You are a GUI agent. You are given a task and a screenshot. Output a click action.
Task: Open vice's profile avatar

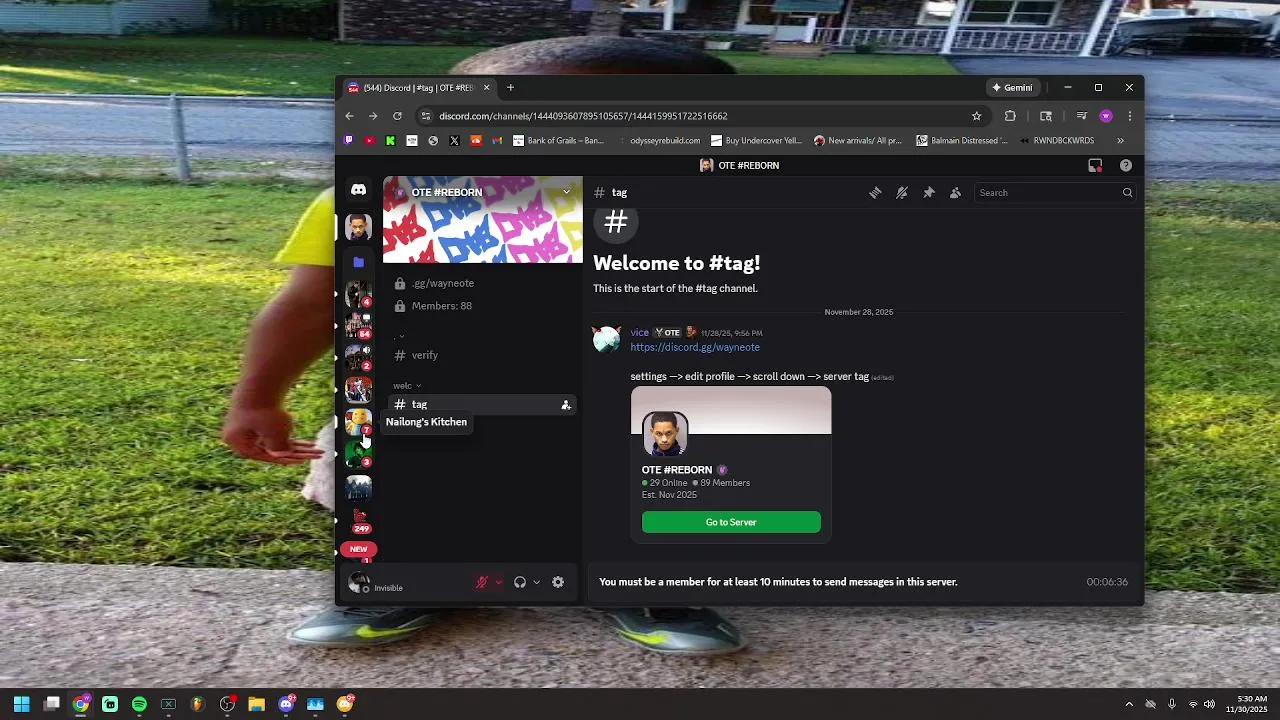tap(607, 340)
